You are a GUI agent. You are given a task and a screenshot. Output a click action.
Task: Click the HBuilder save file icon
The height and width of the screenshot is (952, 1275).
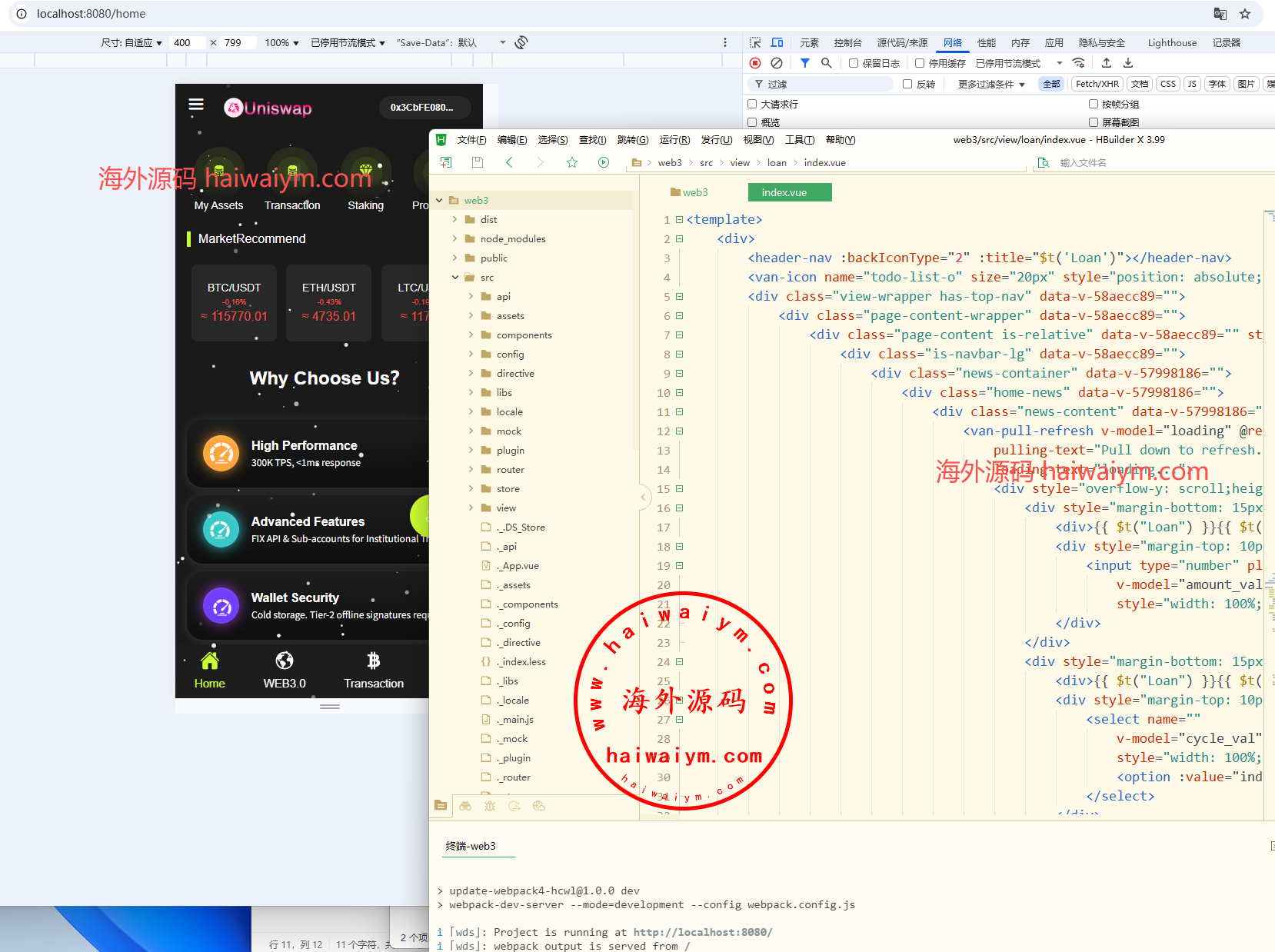(x=478, y=162)
